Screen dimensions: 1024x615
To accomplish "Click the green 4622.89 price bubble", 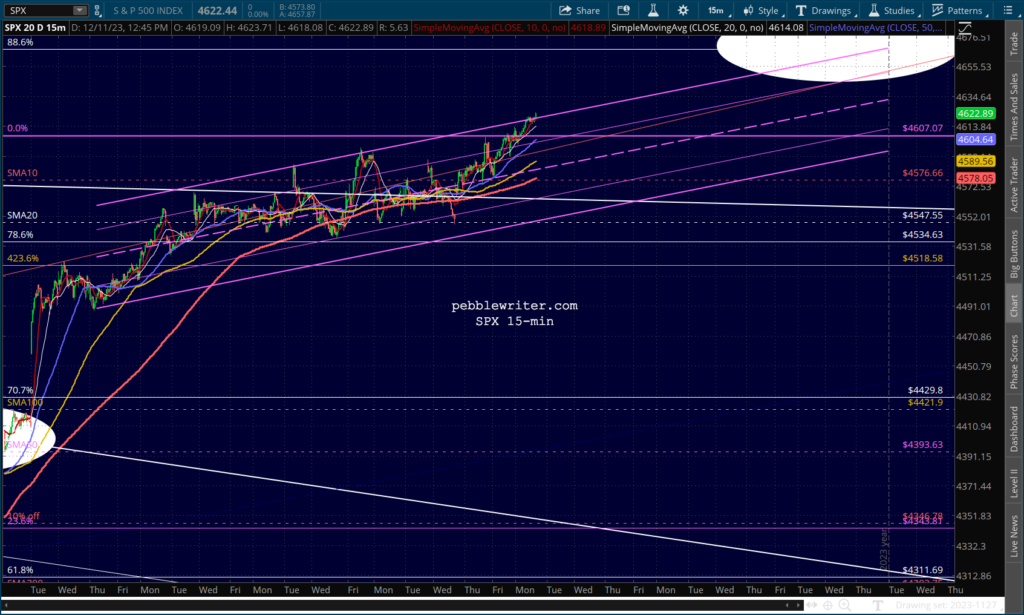I will 976,113.
